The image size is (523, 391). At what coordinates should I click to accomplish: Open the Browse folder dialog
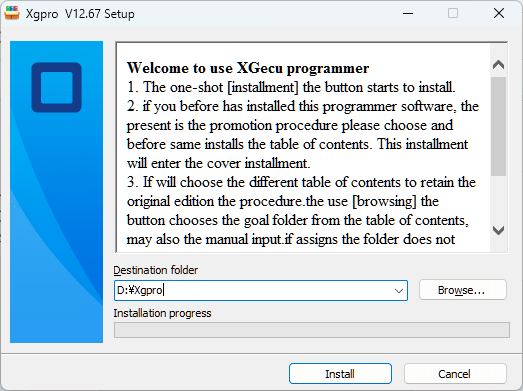[463, 290]
